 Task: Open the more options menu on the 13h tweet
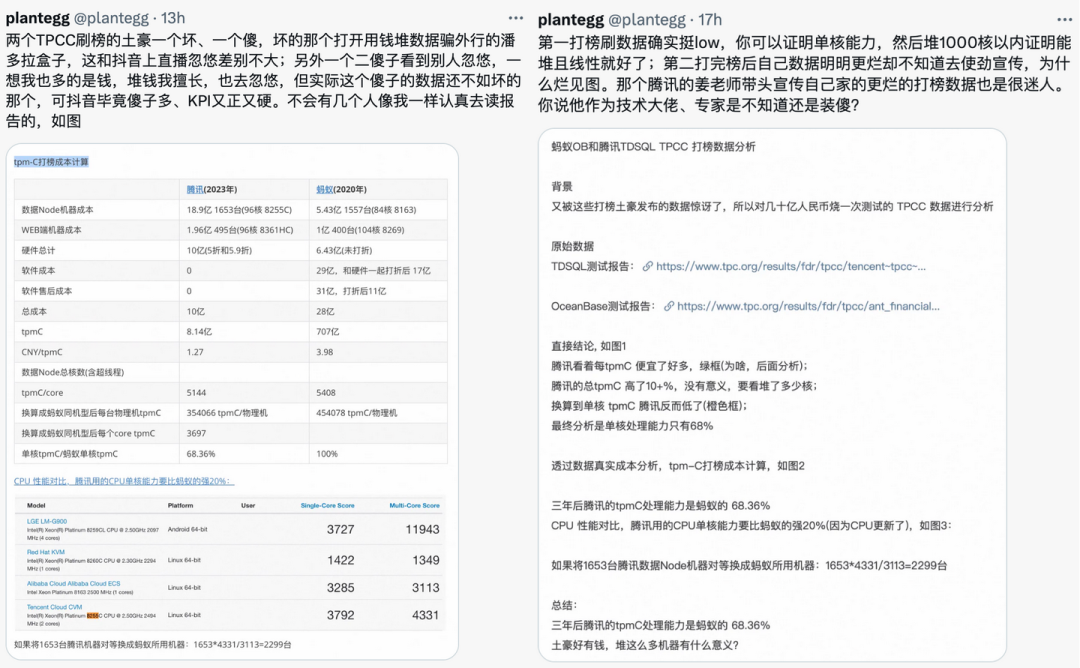(516, 18)
